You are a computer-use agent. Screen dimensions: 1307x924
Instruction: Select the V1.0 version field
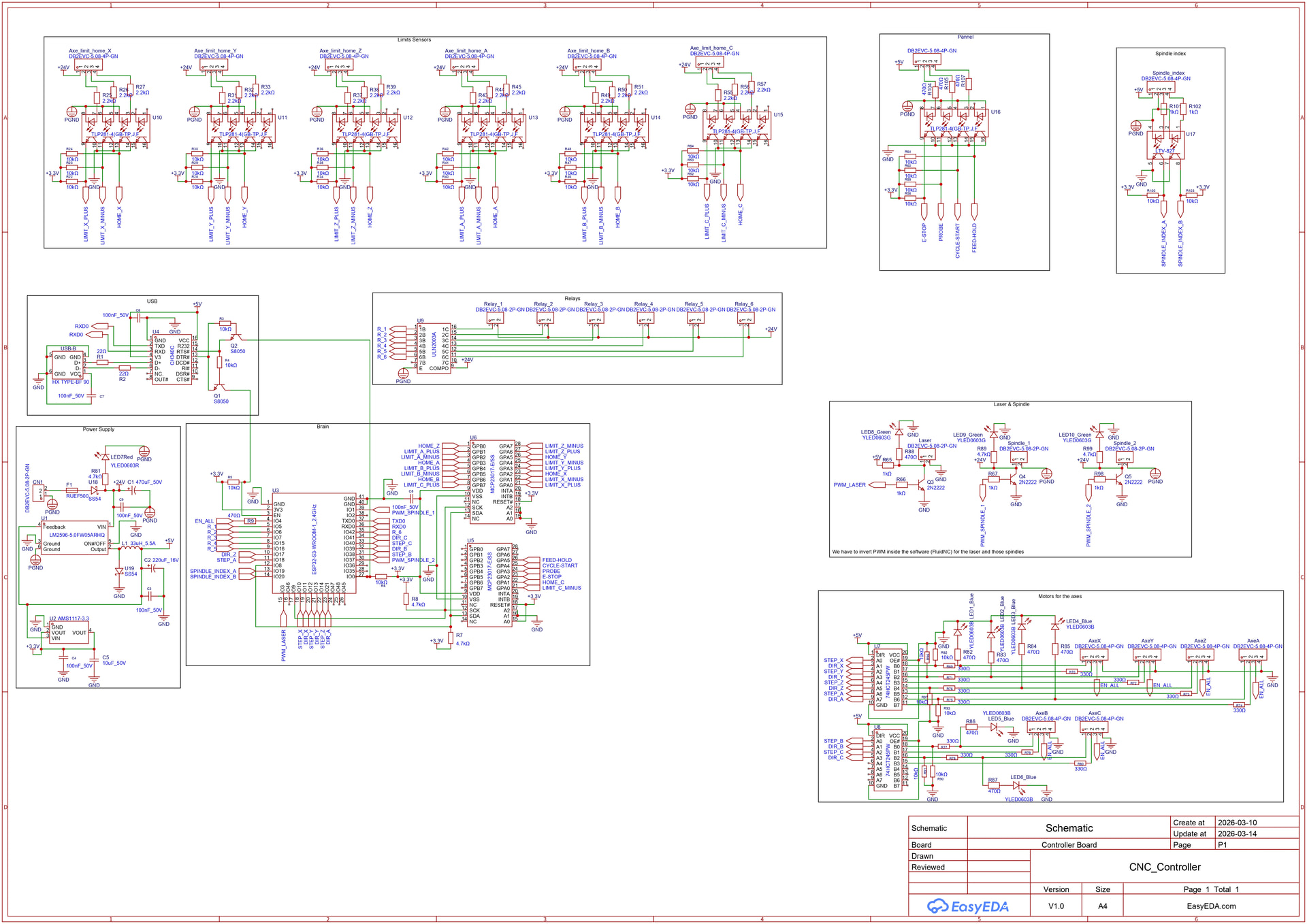1056,906
